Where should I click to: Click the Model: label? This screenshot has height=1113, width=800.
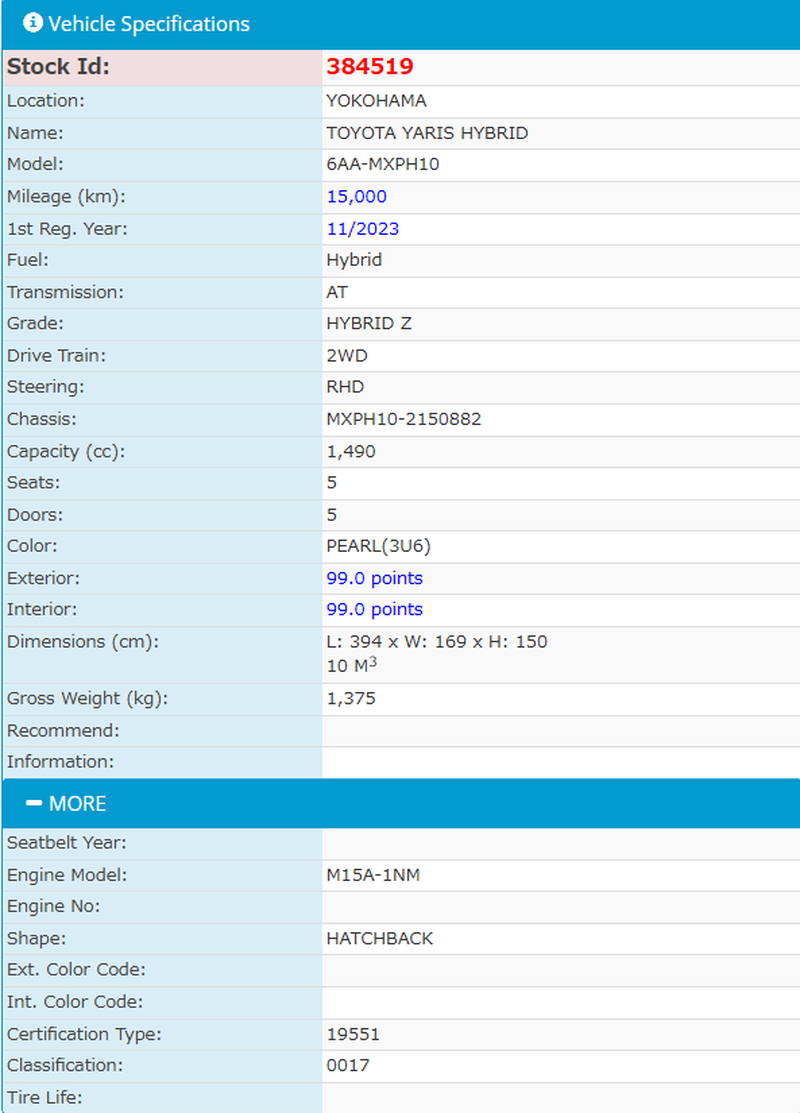[x=35, y=164]
